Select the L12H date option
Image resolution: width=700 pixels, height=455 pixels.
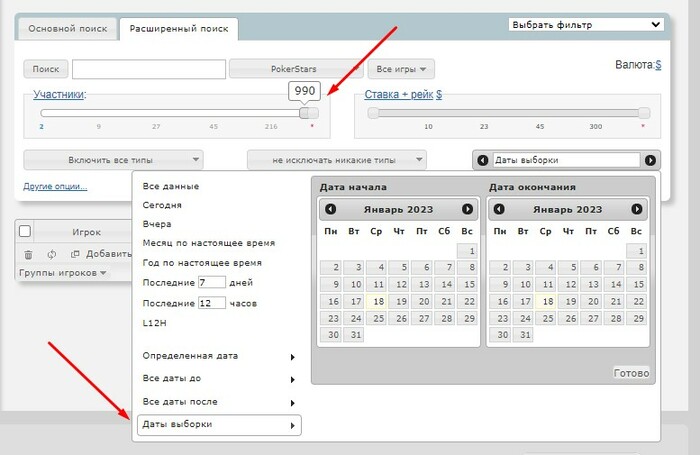154,323
